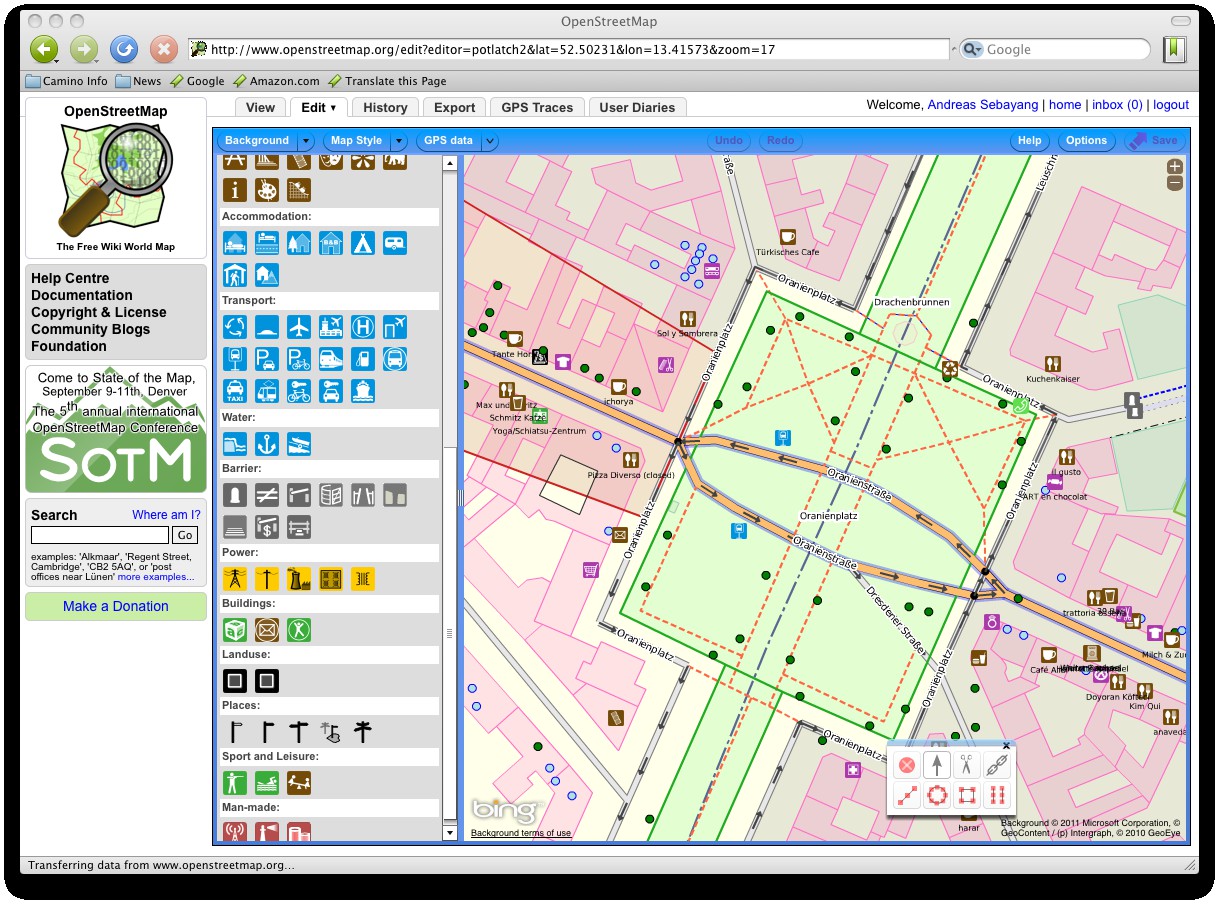The height and width of the screenshot is (904, 1219).
Task: Pick the taxi icon in Transport
Action: [x=235, y=390]
